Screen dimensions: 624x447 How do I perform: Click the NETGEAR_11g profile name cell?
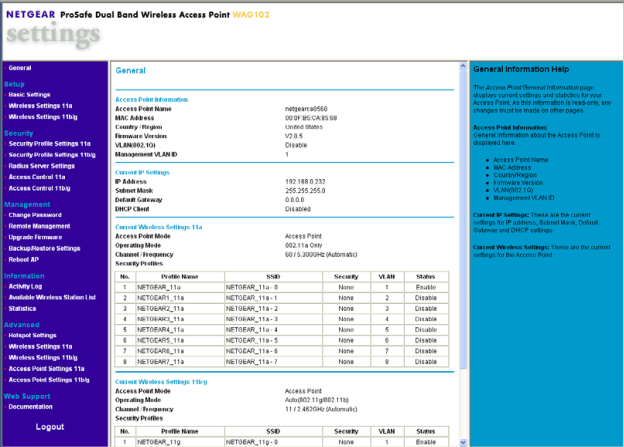coord(180,442)
